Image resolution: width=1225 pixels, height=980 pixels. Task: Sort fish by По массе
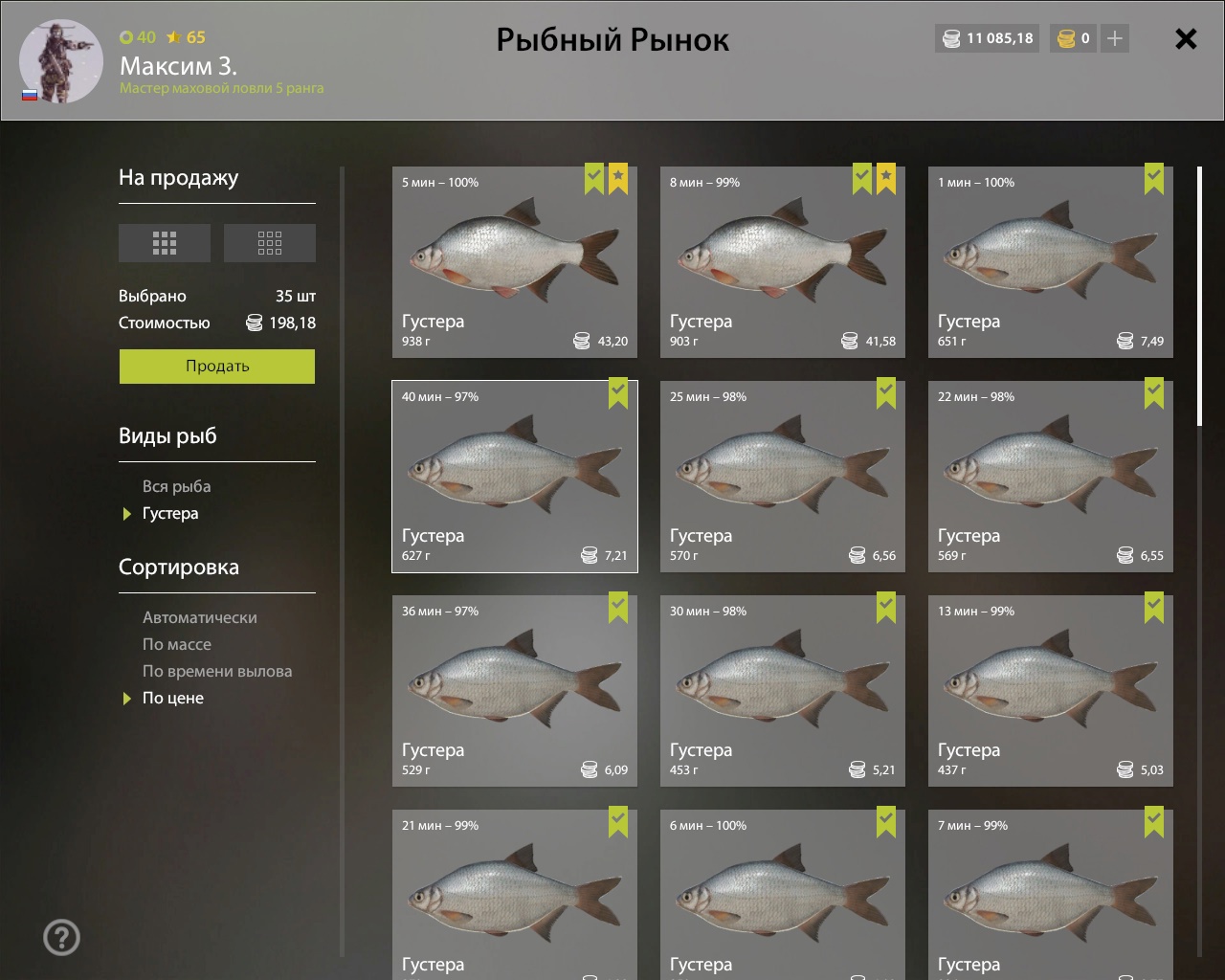click(x=177, y=644)
